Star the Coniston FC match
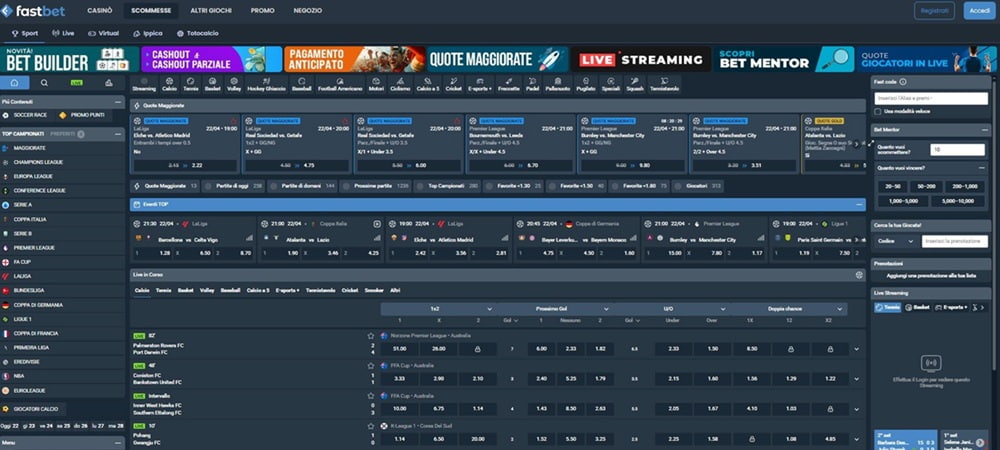Screen dimensions: 1000x450 coord(371,366)
